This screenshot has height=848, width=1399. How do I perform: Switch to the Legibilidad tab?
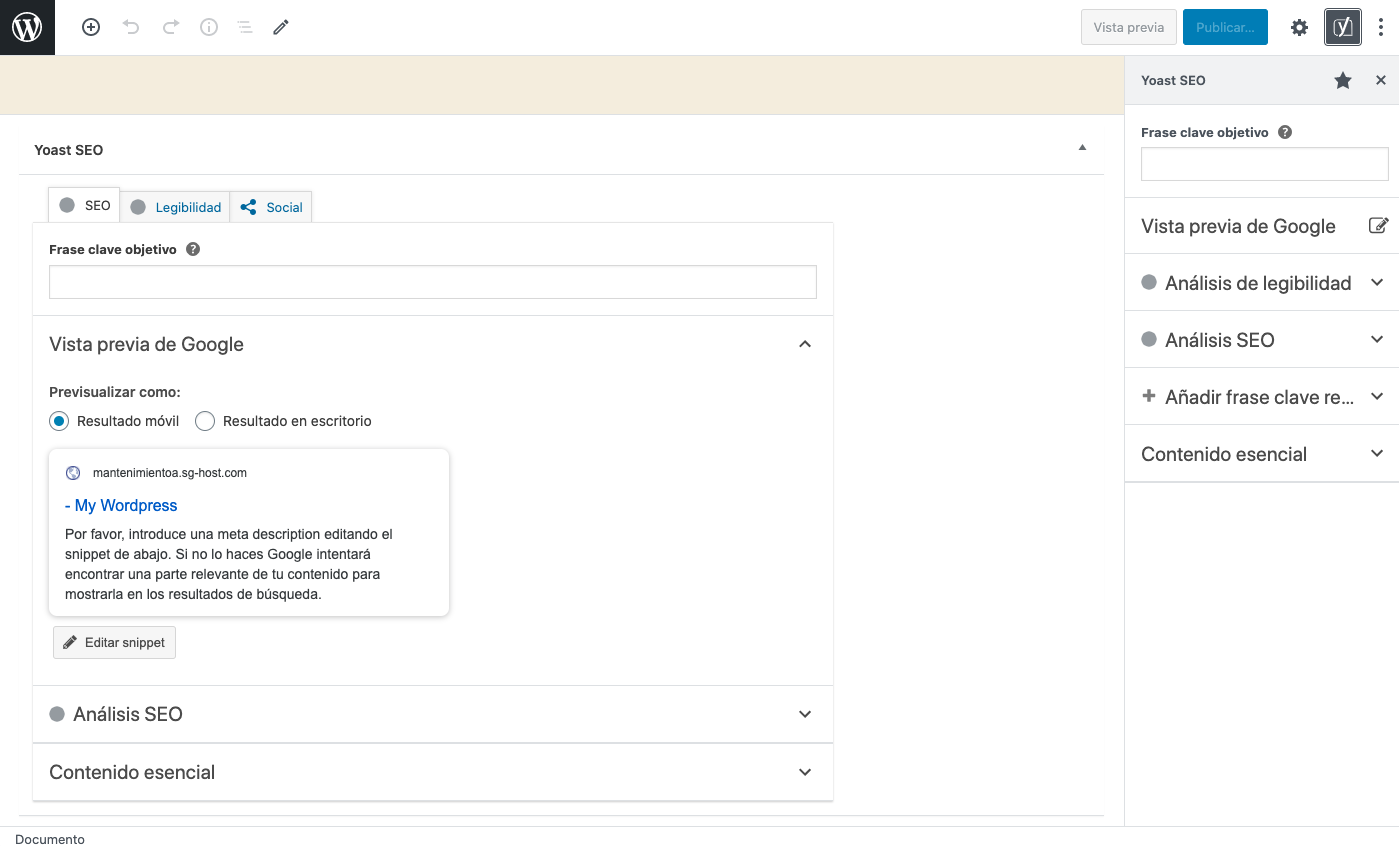click(x=176, y=207)
